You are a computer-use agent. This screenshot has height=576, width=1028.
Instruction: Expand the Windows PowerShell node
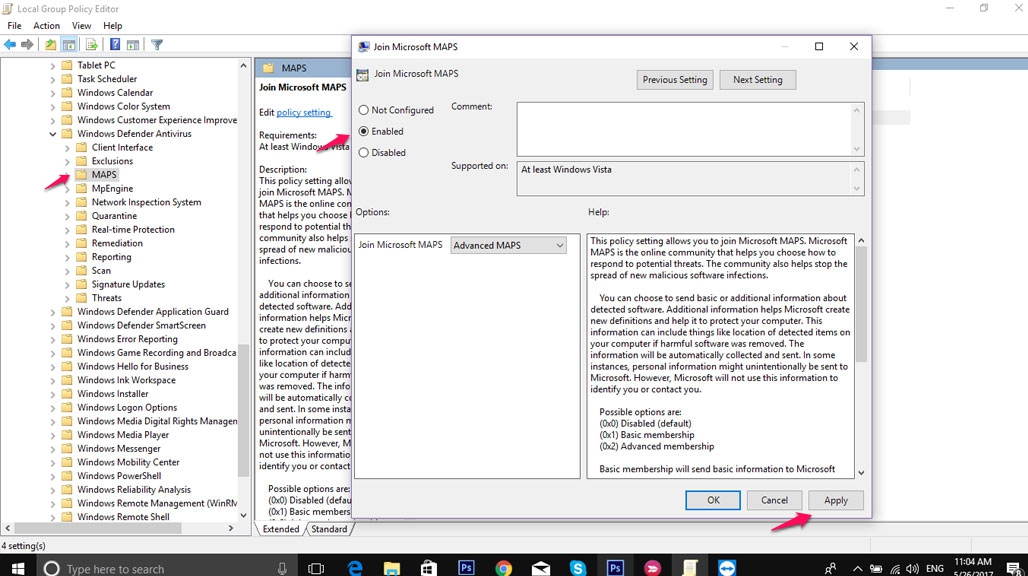coord(52,476)
